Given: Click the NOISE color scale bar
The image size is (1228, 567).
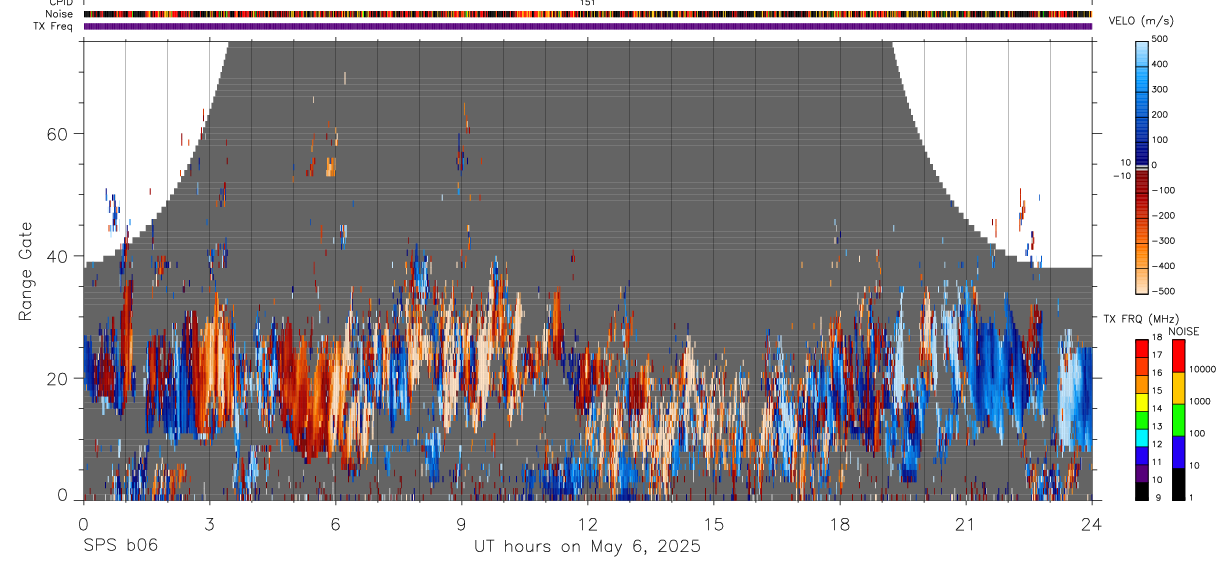Looking at the screenshot, I should click(1178, 419).
